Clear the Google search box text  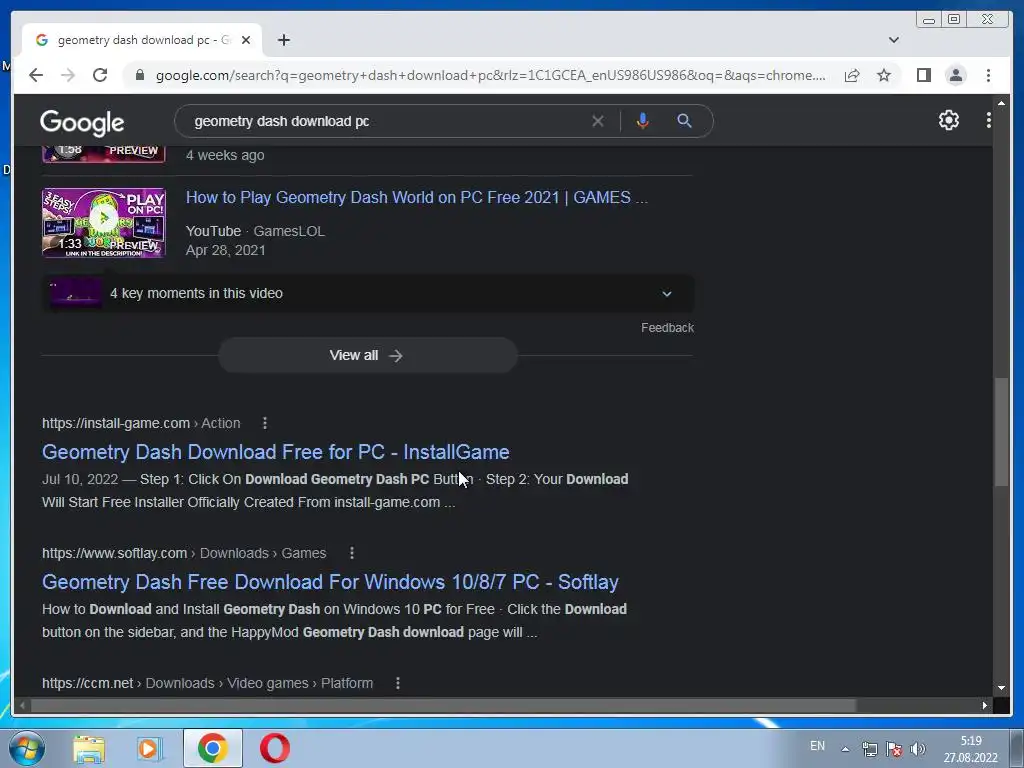click(x=598, y=121)
